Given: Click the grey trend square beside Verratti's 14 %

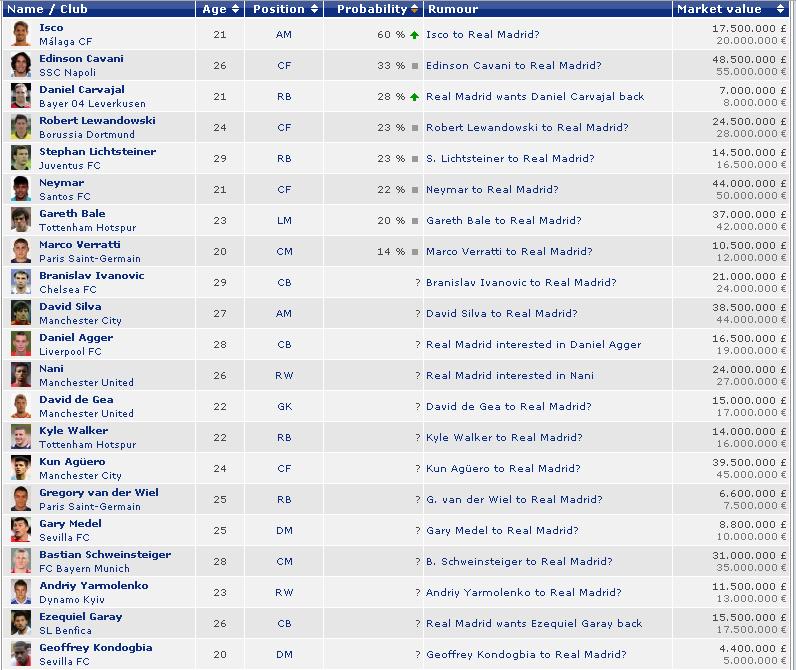Looking at the screenshot, I should (414, 252).
